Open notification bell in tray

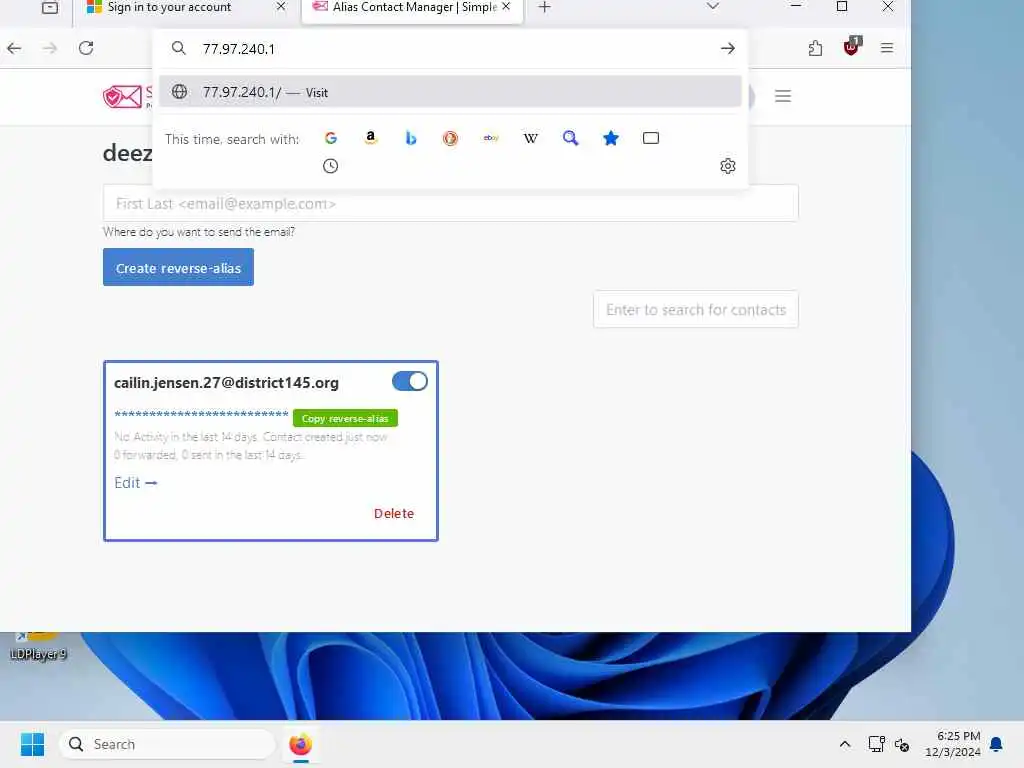coord(996,744)
